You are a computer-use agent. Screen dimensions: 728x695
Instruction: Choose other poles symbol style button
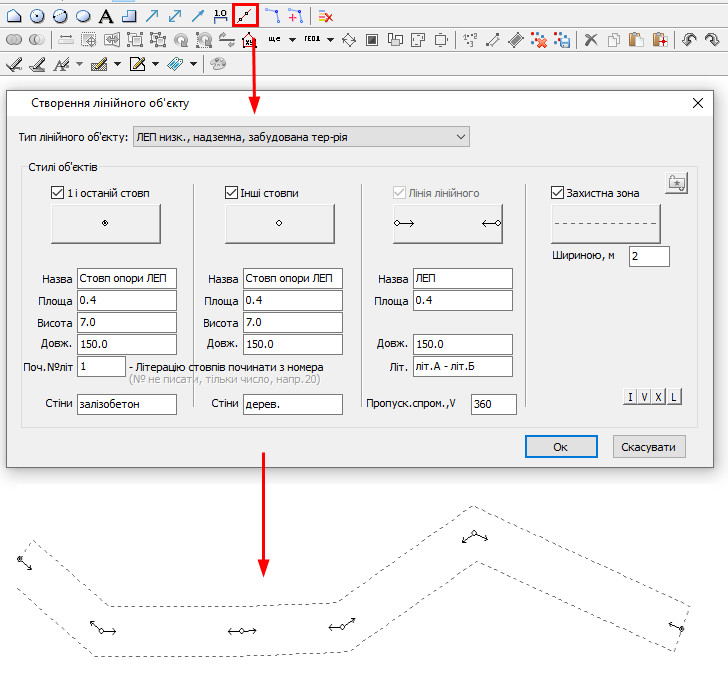[x=280, y=223]
